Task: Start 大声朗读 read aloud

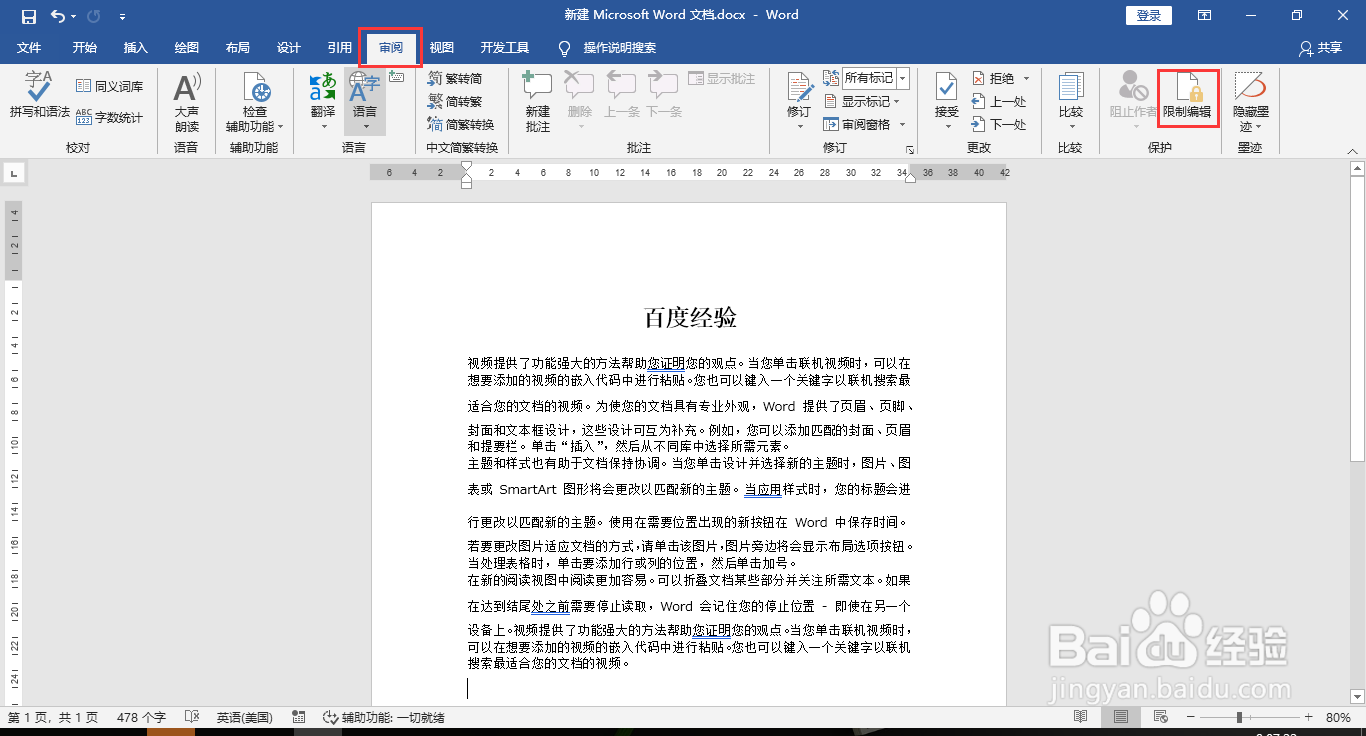Action: click(187, 102)
